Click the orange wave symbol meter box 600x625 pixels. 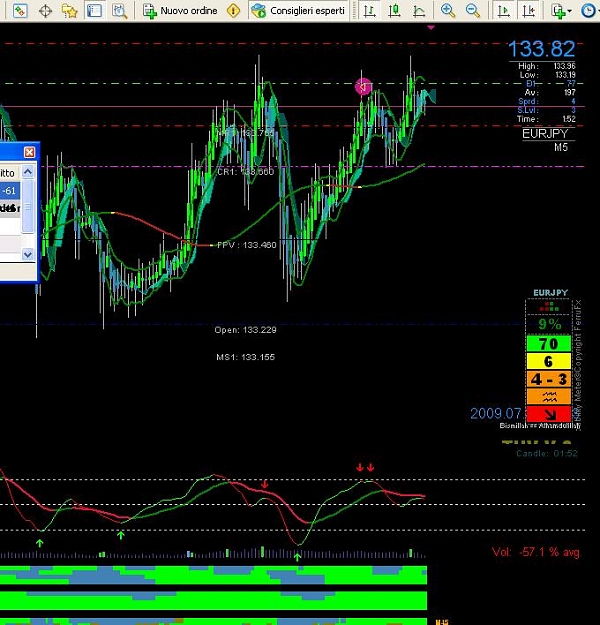(549, 397)
